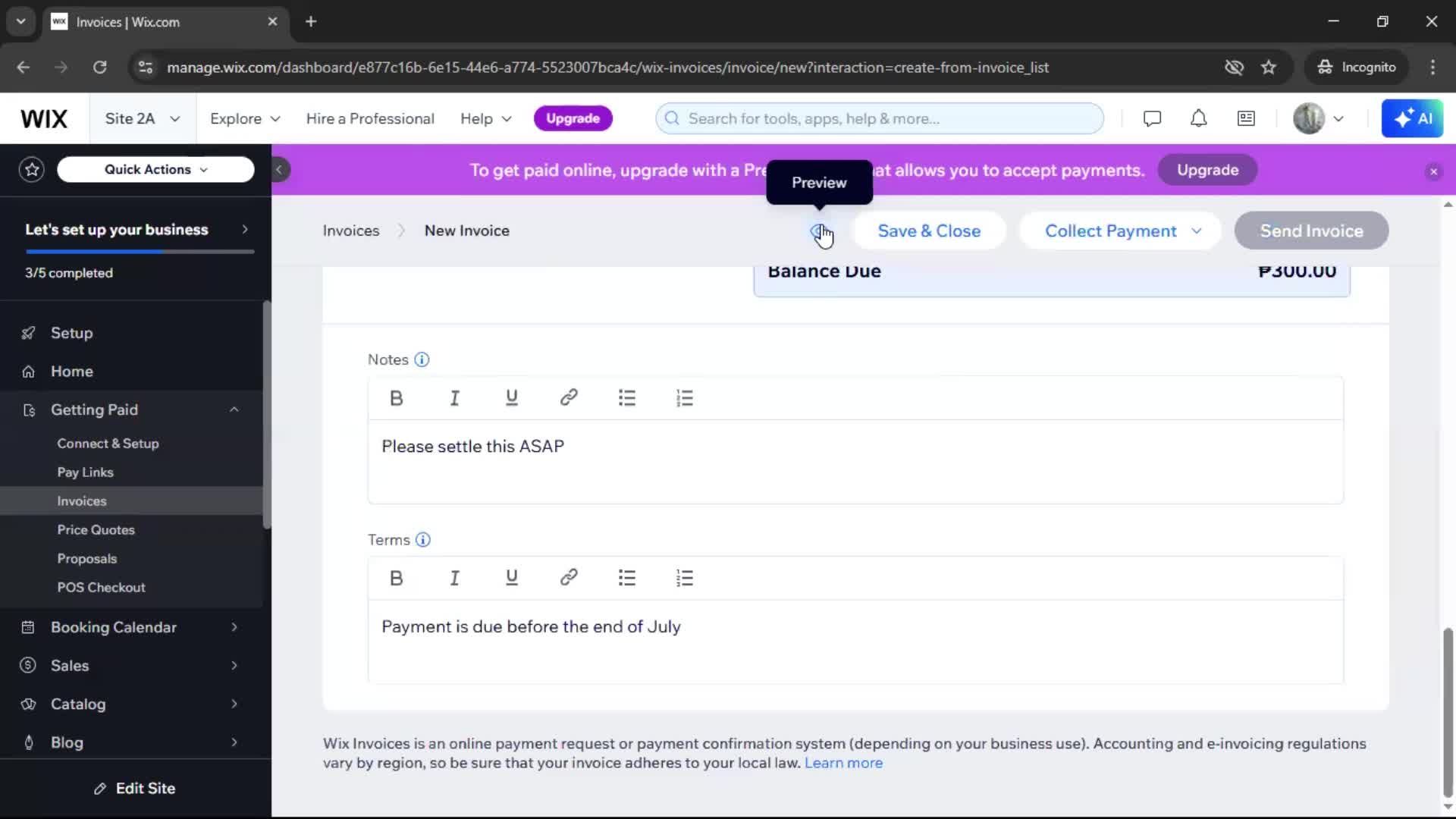
Task: Insert a link in the Terms editor
Action: coord(569,579)
